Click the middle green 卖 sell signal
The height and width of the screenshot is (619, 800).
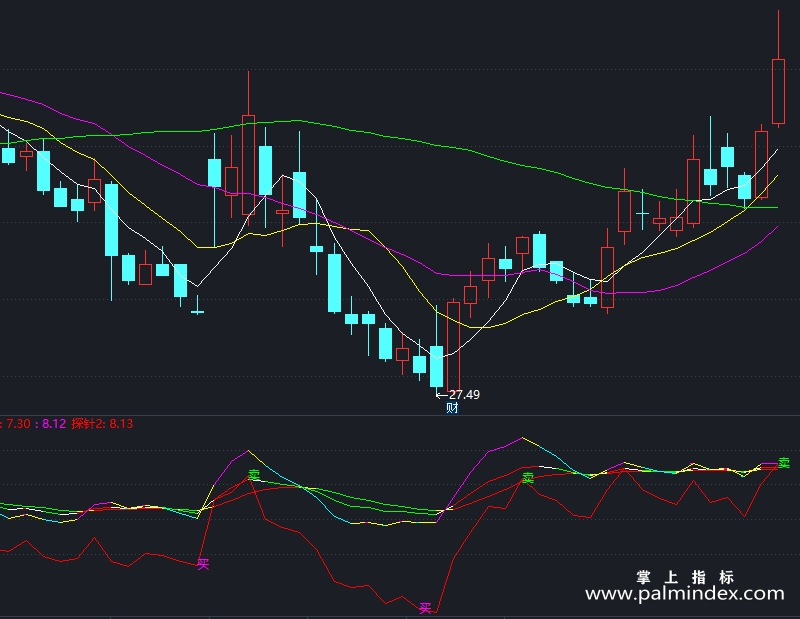coord(528,478)
